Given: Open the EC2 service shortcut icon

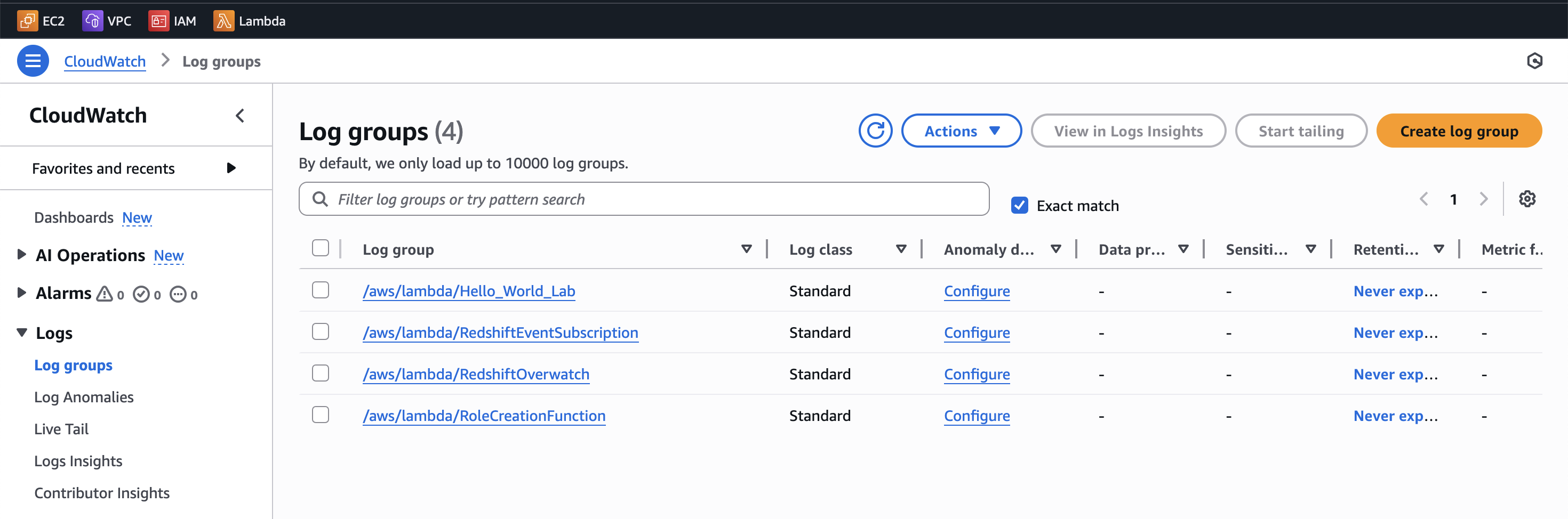Looking at the screenshot, I should coord(27,21).
